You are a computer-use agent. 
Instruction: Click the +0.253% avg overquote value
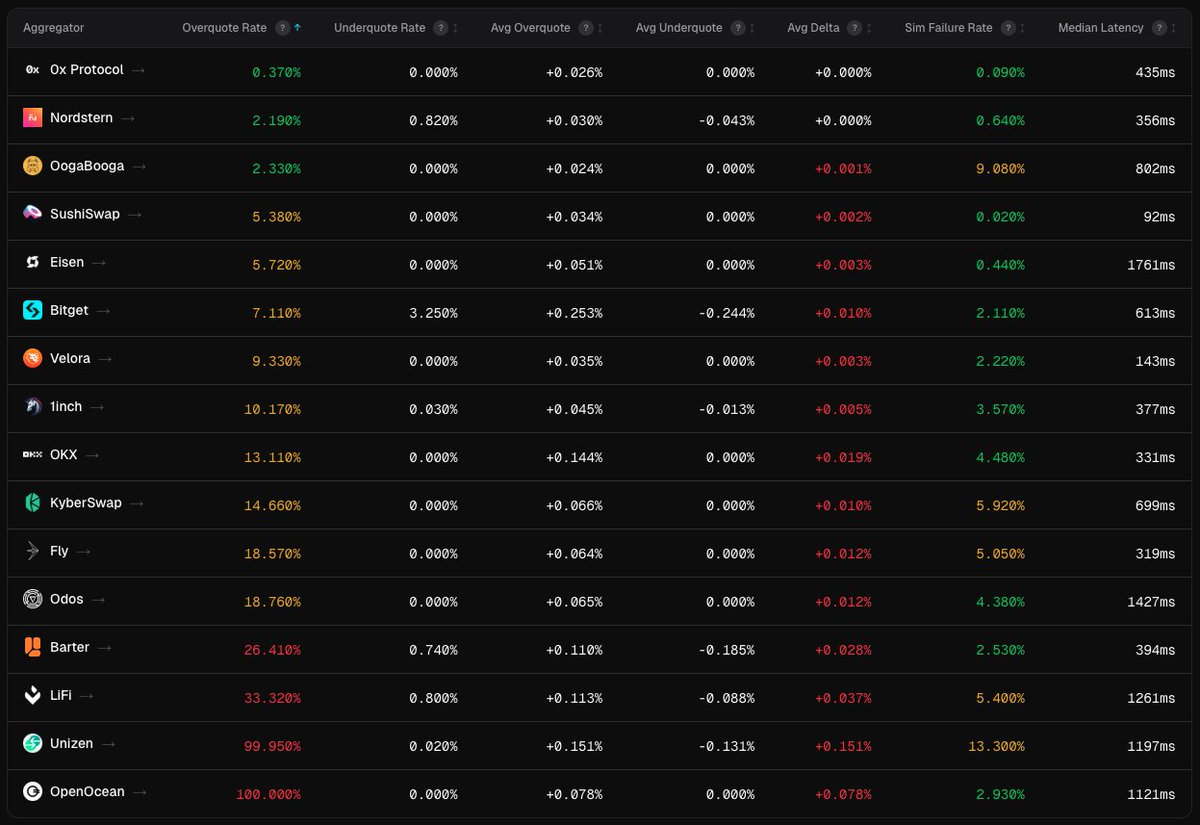click(574, 313)
